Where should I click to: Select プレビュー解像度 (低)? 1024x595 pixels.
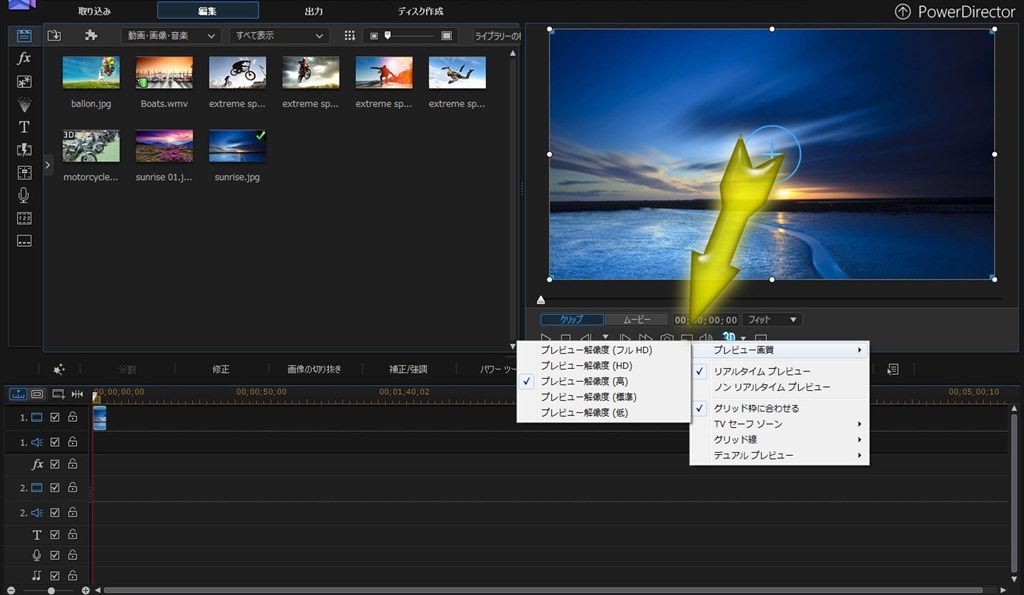604,413
